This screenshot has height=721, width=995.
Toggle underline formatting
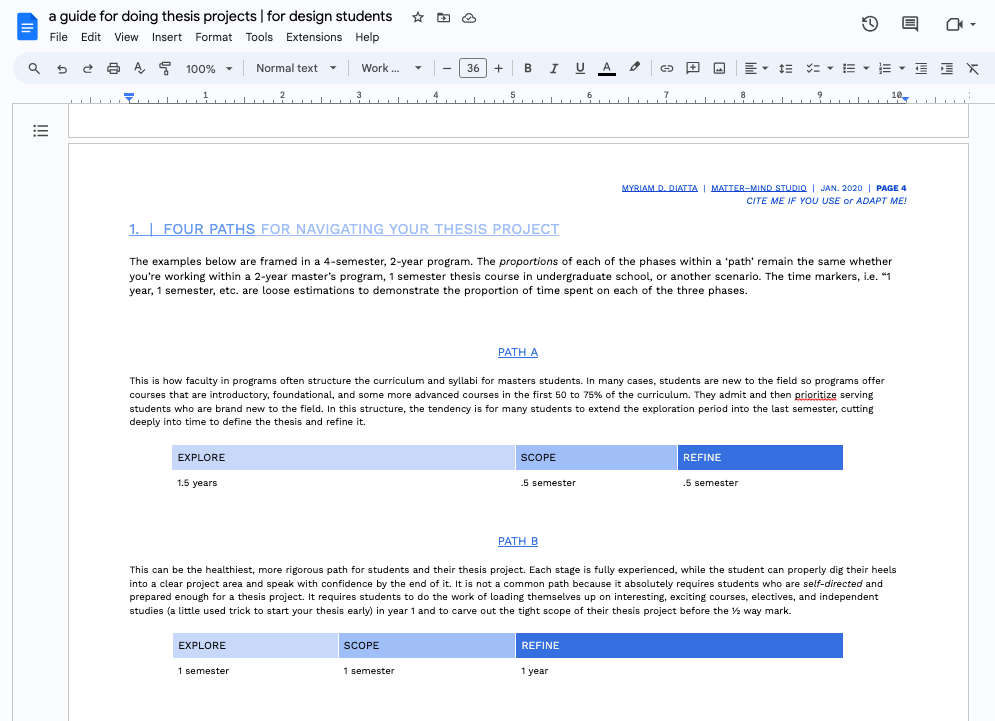coord(579,68)
